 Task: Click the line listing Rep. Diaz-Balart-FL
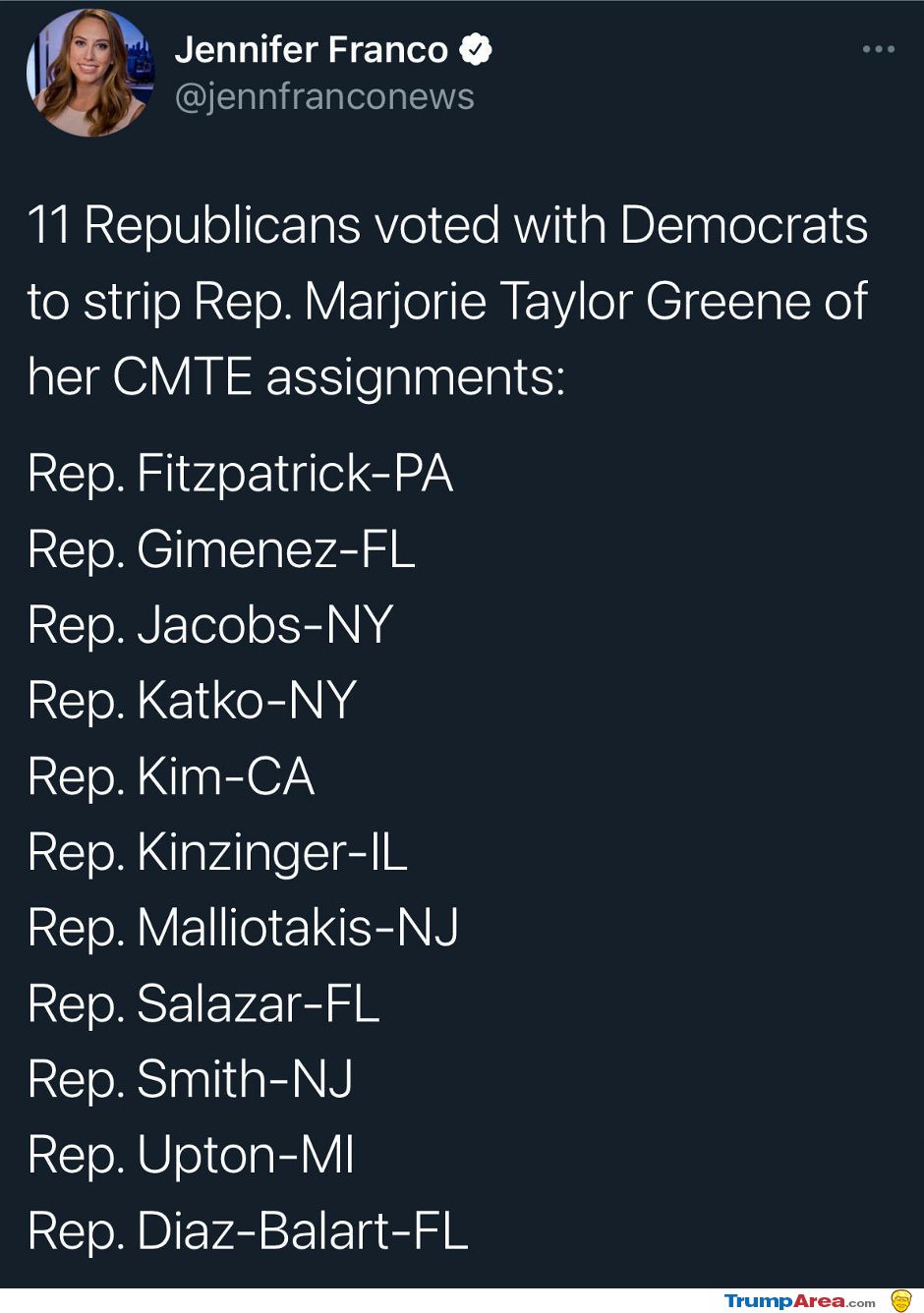[x=246, y=1231]
